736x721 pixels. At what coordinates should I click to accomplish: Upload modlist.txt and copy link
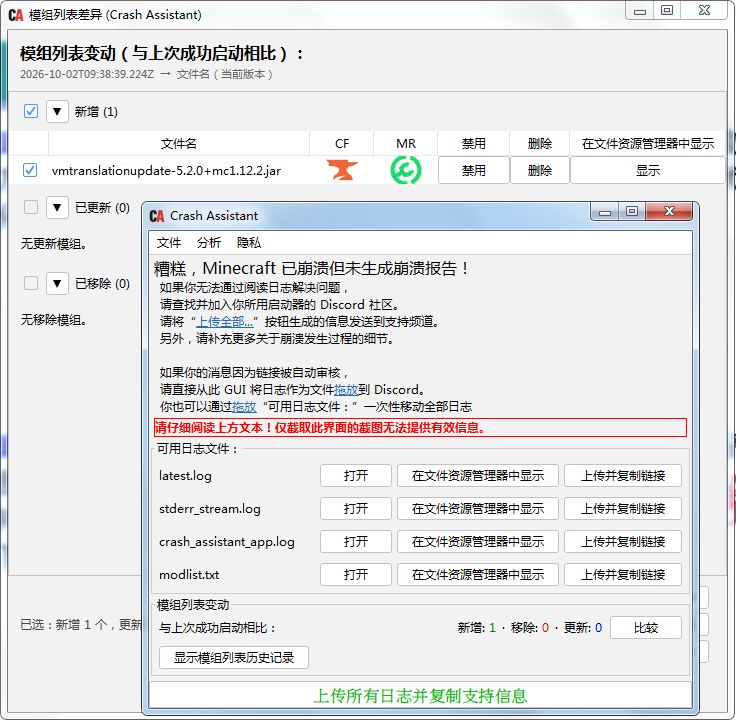623,575
